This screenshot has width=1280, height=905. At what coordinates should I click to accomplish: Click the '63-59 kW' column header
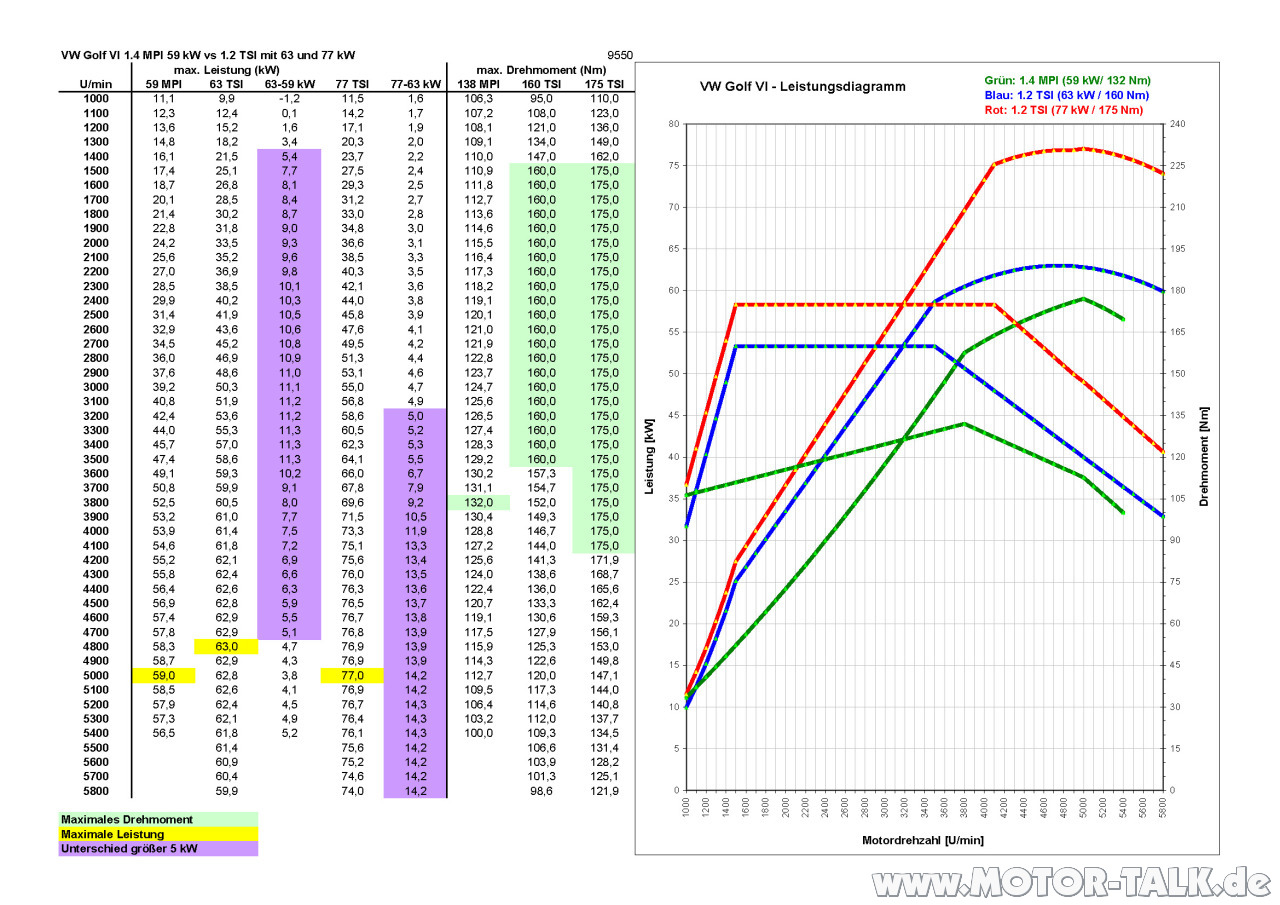pos(289,84)
